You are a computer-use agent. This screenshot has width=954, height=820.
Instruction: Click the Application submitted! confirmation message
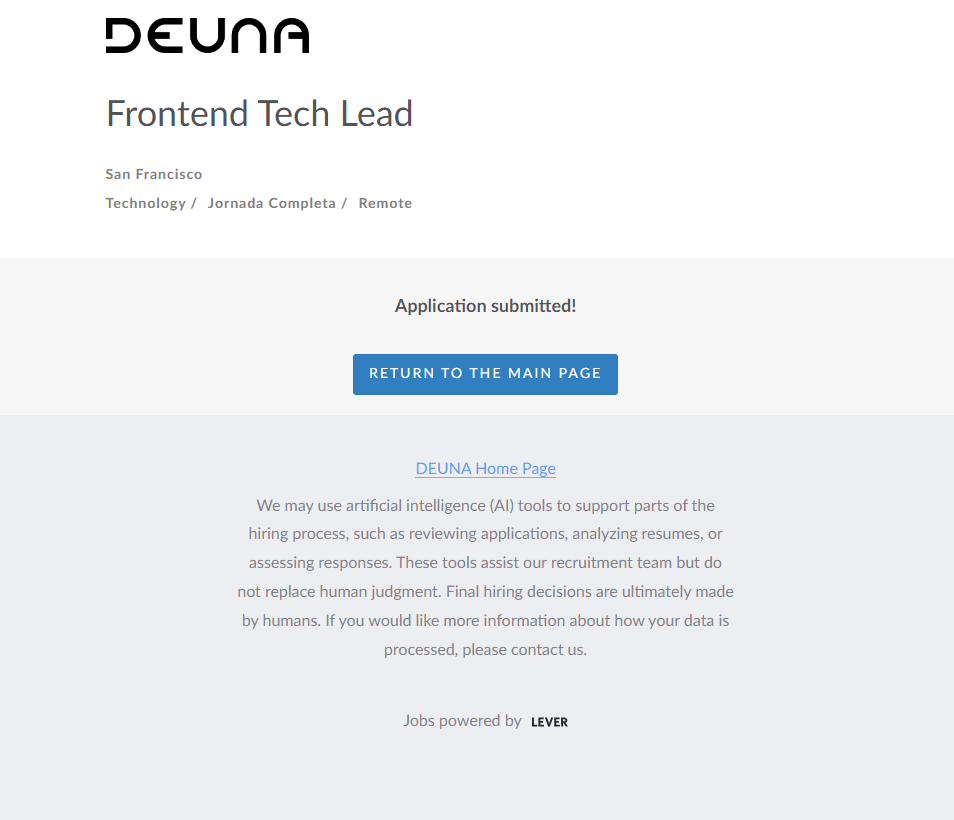[x=485, y=306]
